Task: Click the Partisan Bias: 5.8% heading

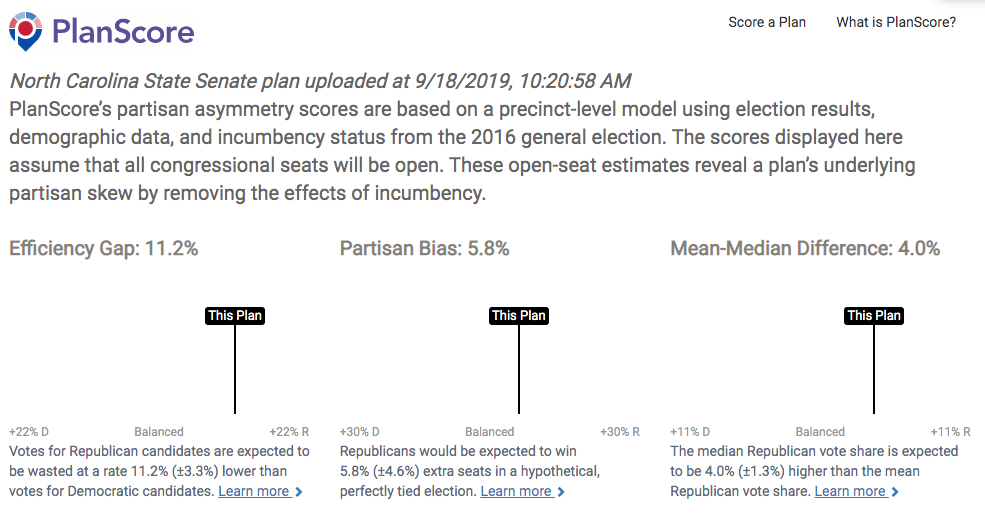Action: 425,249
